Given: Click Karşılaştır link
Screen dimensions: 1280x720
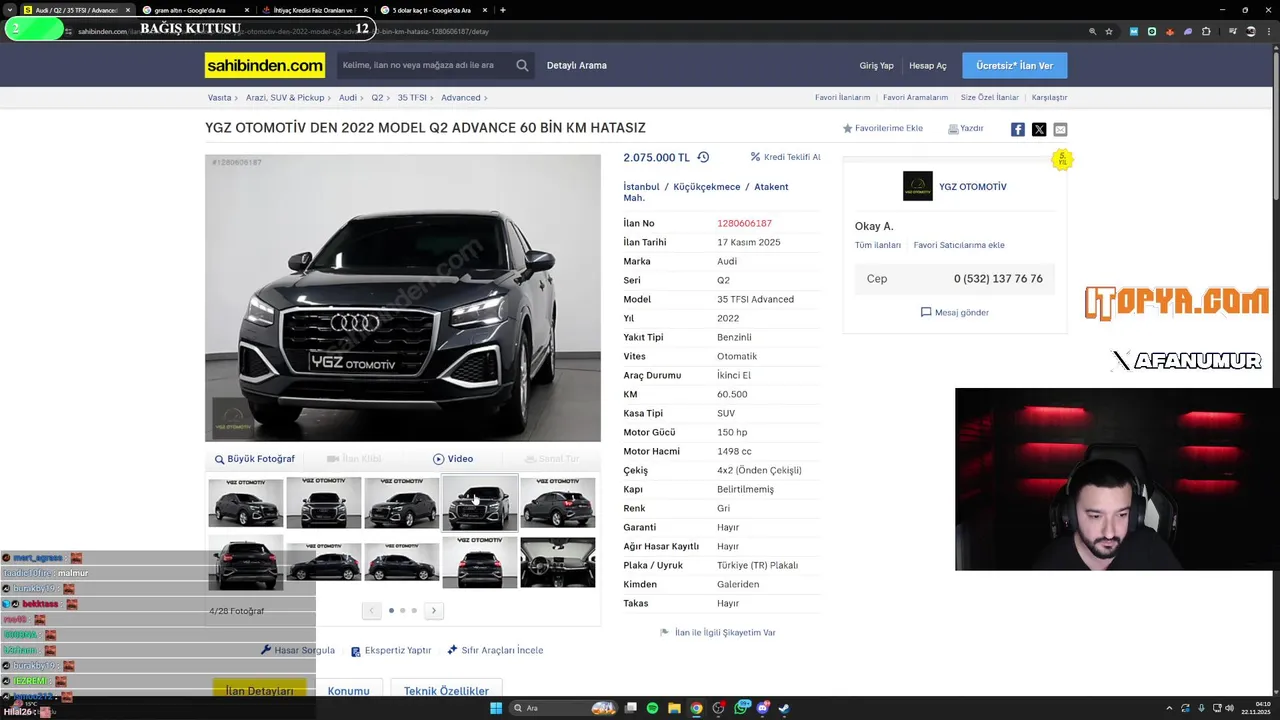Looking at the screenshot, I should (x=1049, y=98).
